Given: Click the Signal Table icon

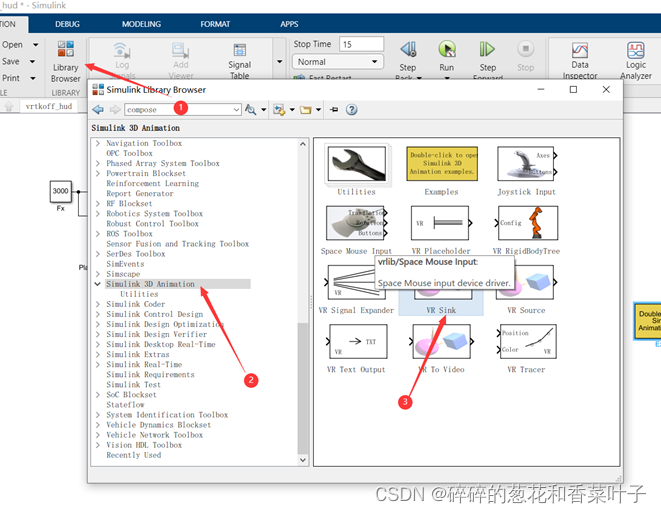Looking at the screenshot, I should (x=239, y=51).
